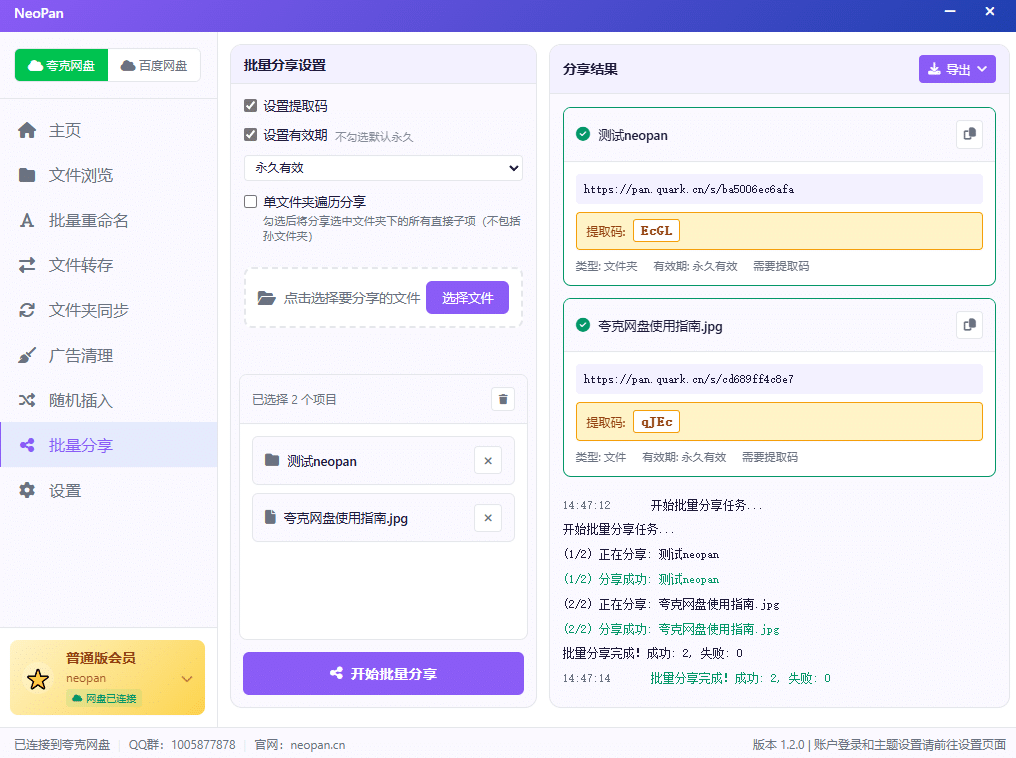
Task: Open 文件夹同步 in the sidebar
Action: point(109,310)
